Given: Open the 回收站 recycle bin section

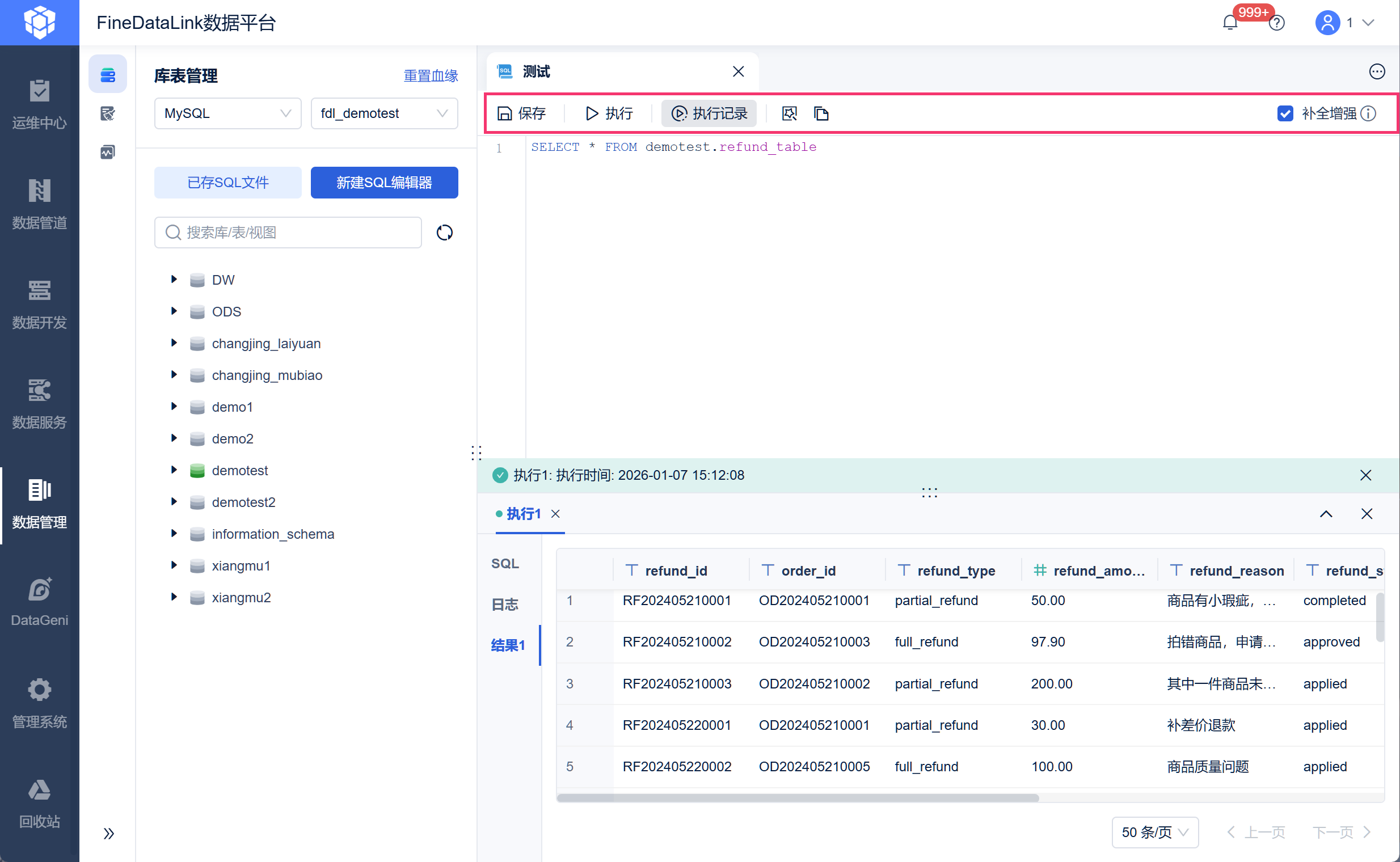Looking at the screenshot, I should pos(39,802).
